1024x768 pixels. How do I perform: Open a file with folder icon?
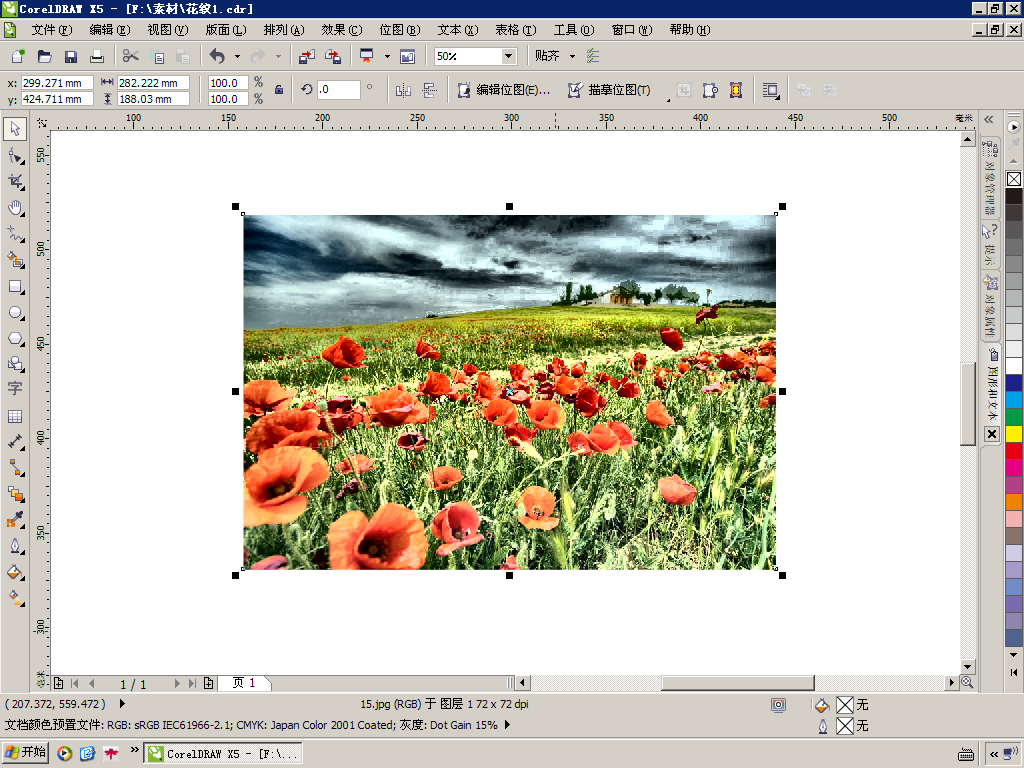44,56
